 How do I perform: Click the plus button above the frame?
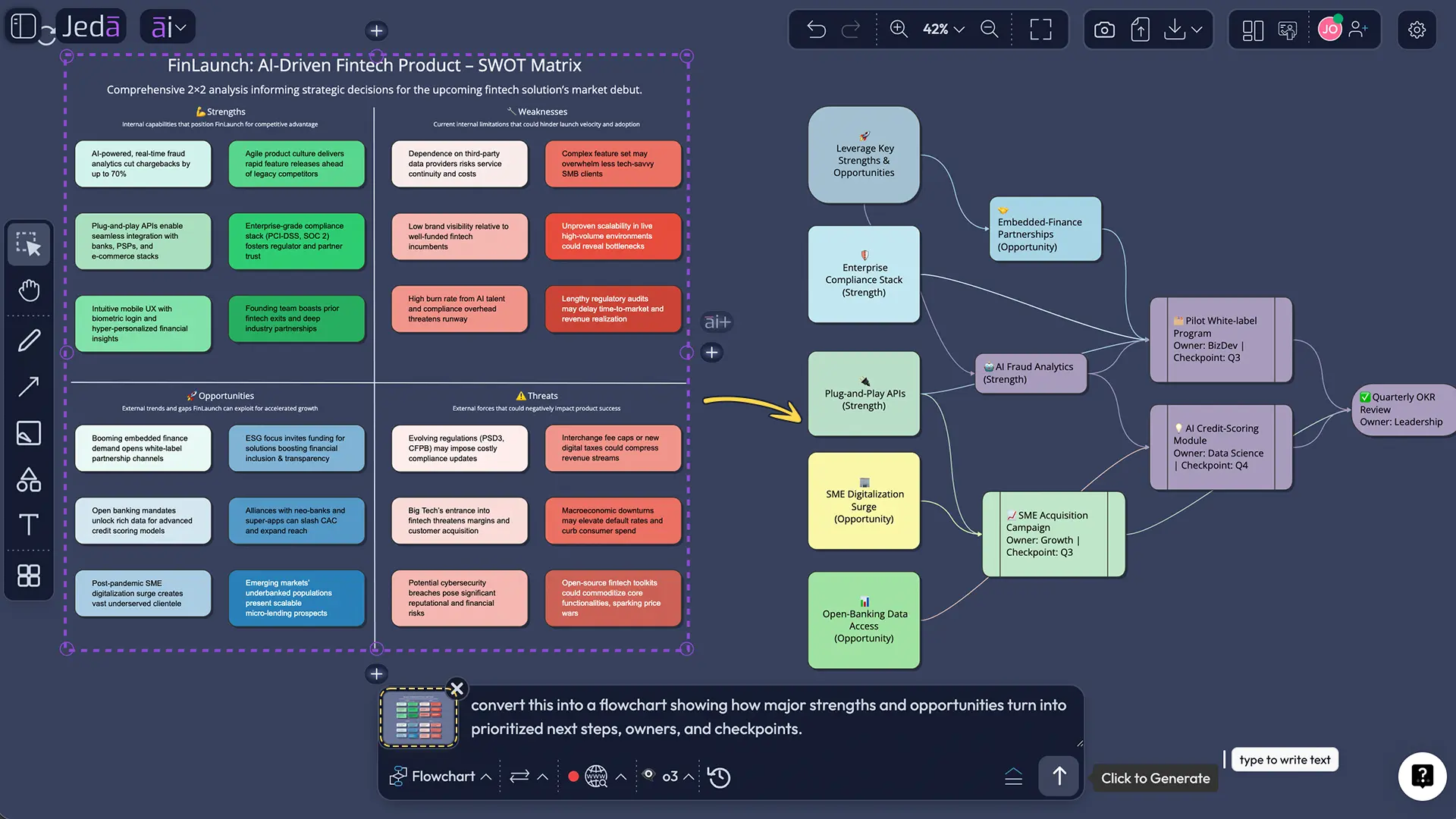pos(376,31)
